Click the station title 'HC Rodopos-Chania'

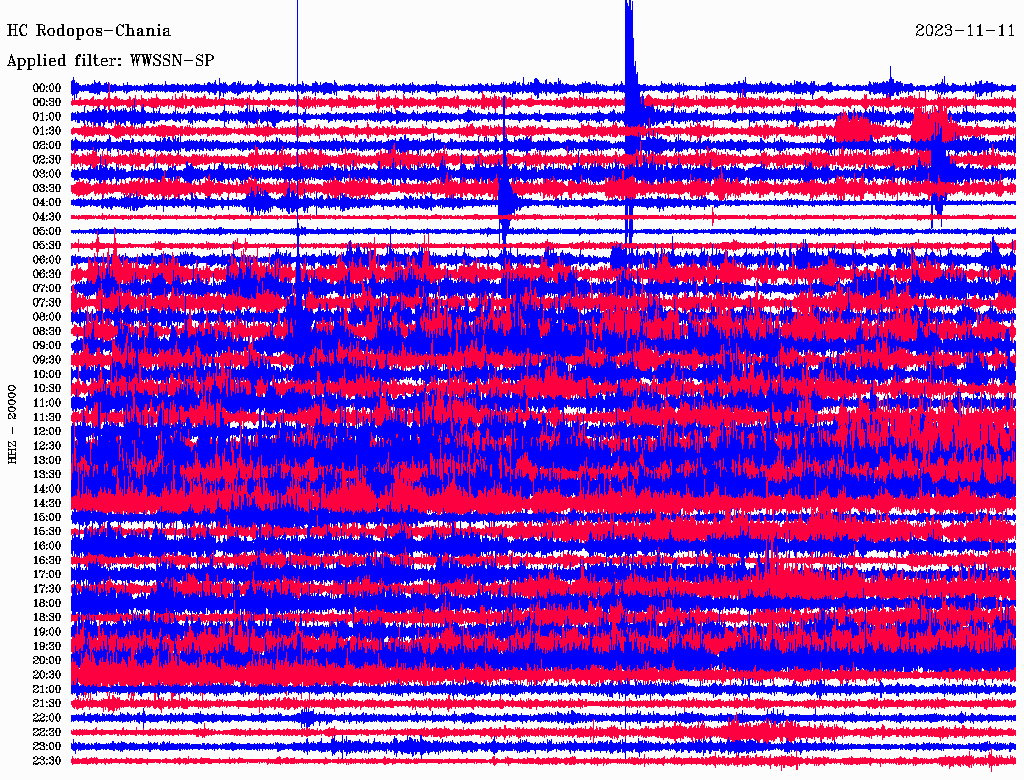click(x=89, y=31)
